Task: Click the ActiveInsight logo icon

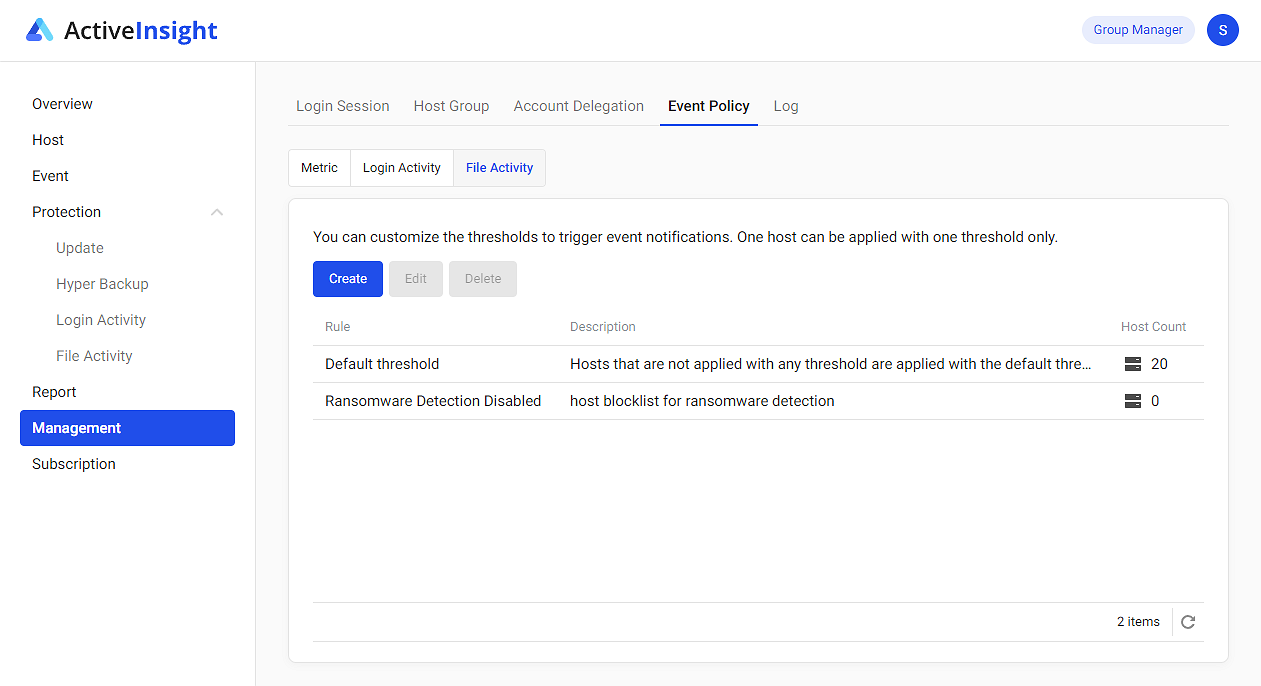Action: pyautogui.click(x=40, y=30)
